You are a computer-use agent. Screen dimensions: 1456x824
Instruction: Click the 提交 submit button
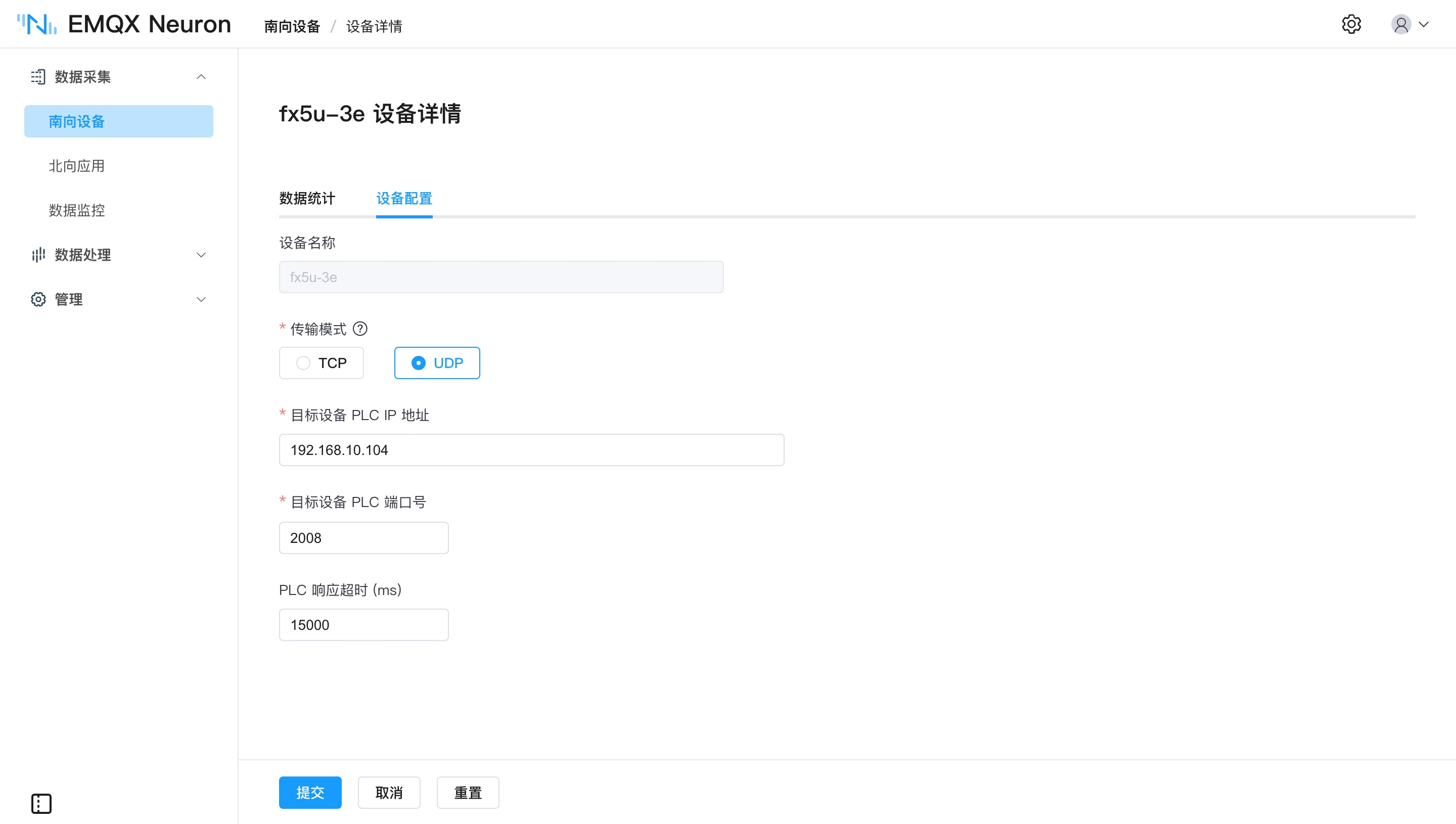(310, 792)
